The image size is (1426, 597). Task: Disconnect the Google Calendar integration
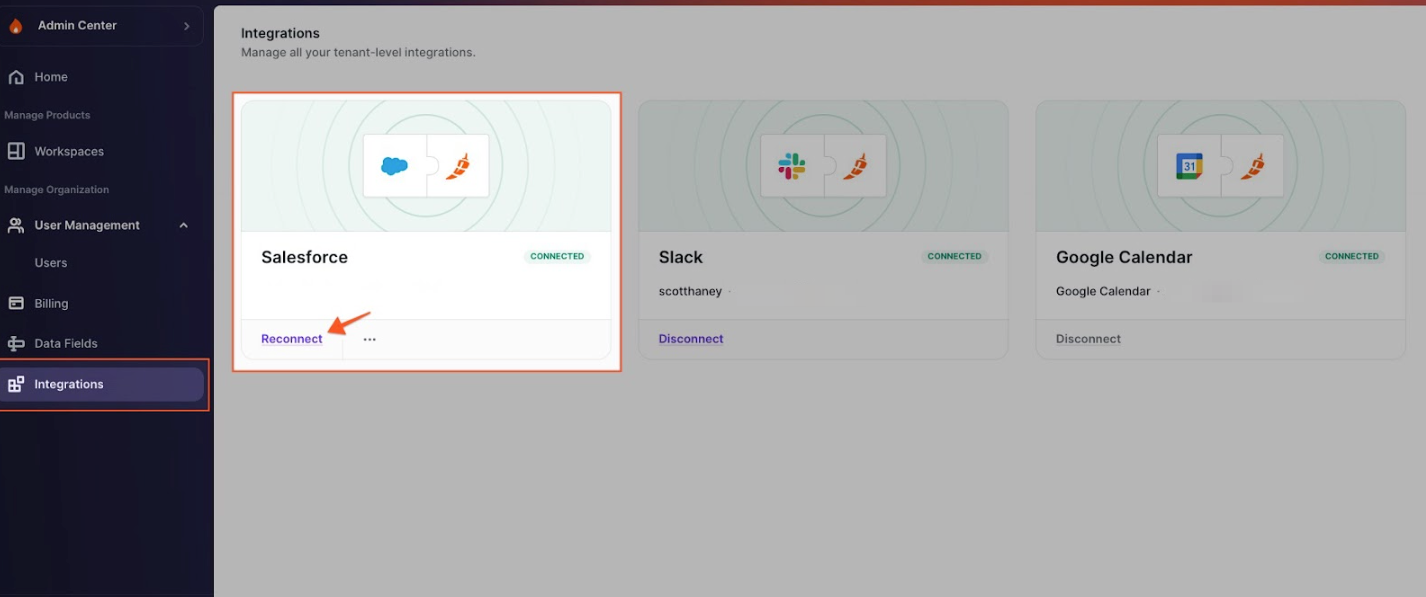coord(1088,339)
